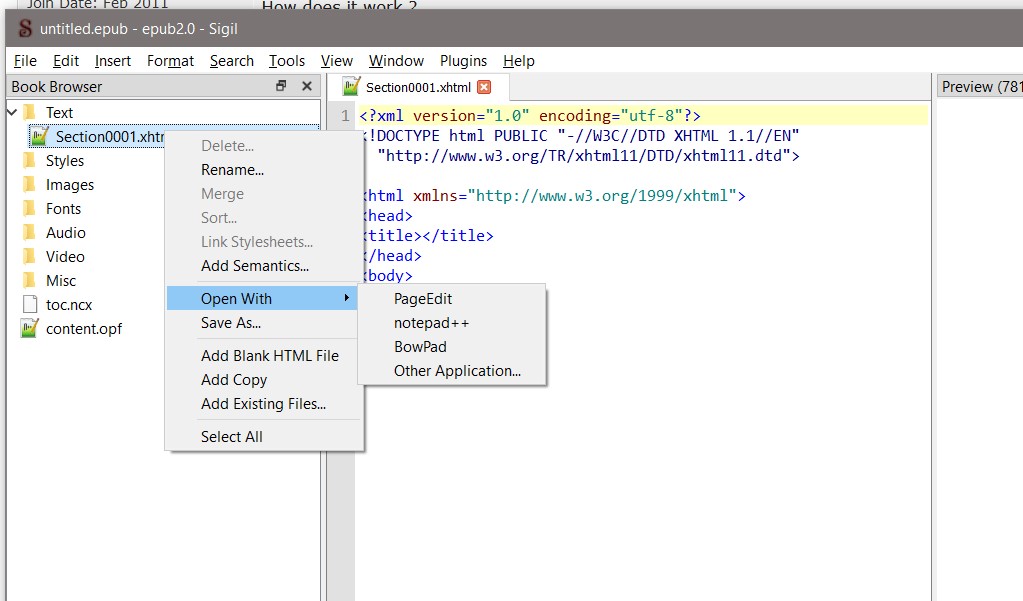Click the Video folder icon
This screenshot has height=601, width=1023.
coord(29,256)
